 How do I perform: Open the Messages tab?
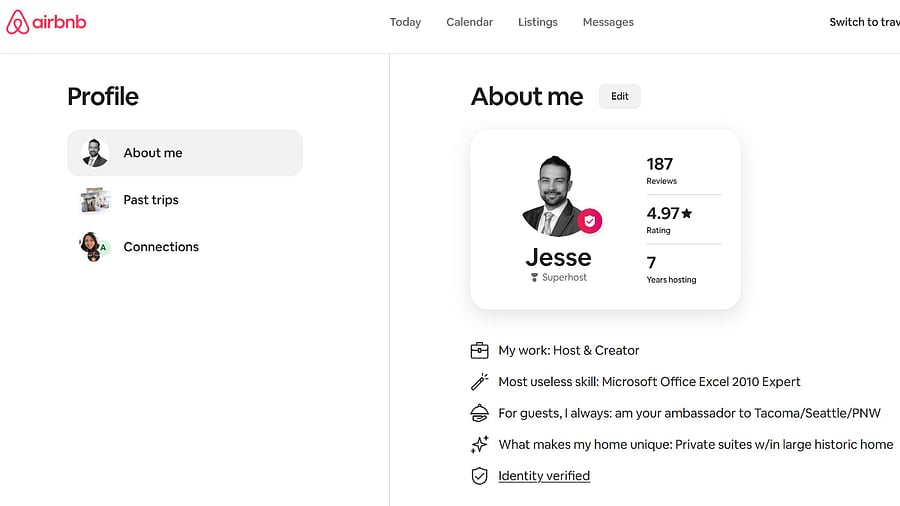click(608, 22)
